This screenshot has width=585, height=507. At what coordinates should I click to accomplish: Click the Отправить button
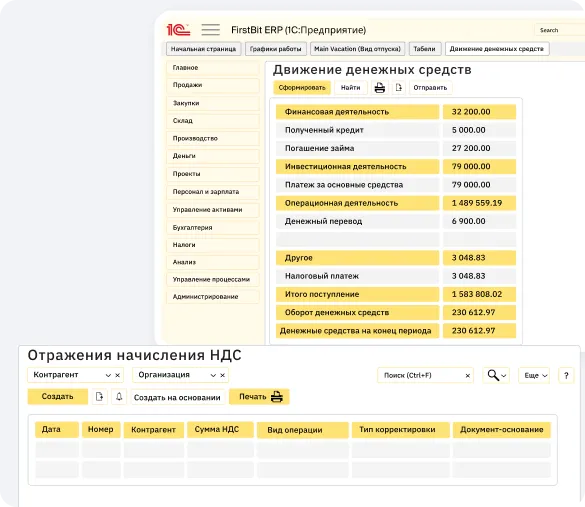click(430, 88)
